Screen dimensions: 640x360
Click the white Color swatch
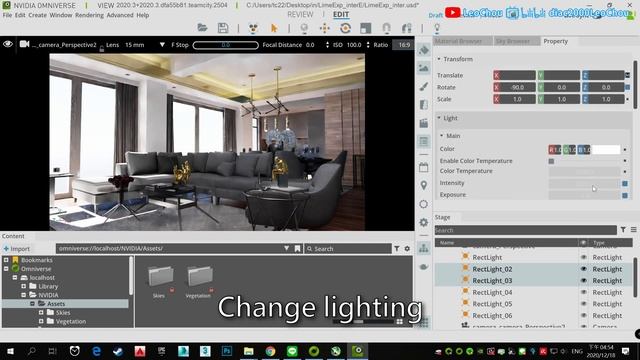coord(606,149)
